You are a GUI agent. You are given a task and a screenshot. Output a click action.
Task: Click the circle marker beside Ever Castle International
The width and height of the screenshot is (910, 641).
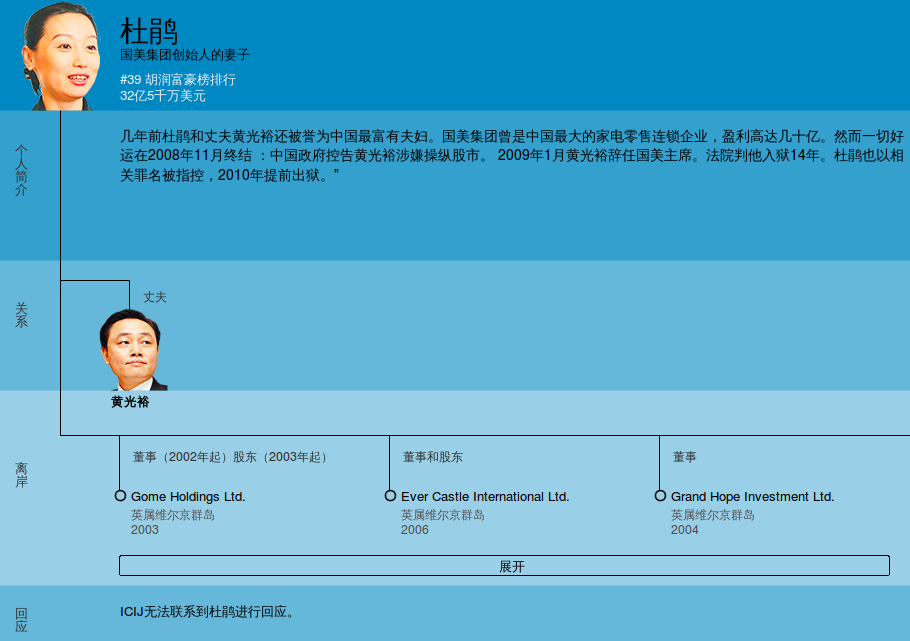pyautogui.click(x=390, y=496)
